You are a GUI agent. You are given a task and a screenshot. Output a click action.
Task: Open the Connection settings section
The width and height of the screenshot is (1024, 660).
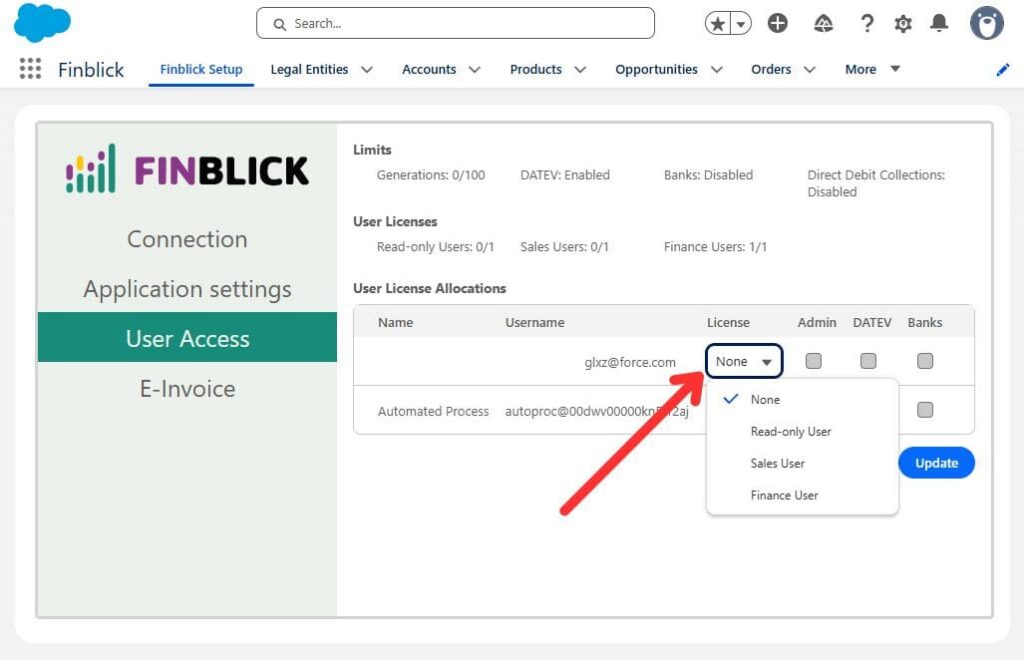pos(187,239)
